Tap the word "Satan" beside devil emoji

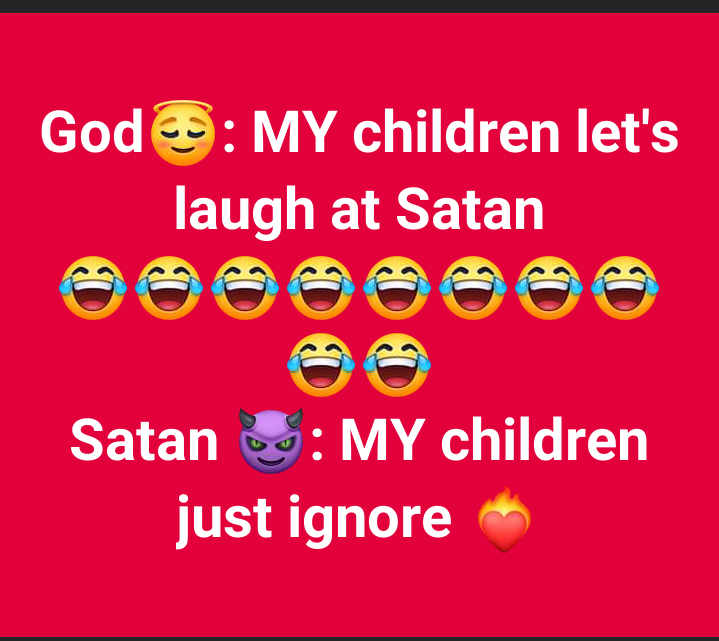(x=144, y=441)
